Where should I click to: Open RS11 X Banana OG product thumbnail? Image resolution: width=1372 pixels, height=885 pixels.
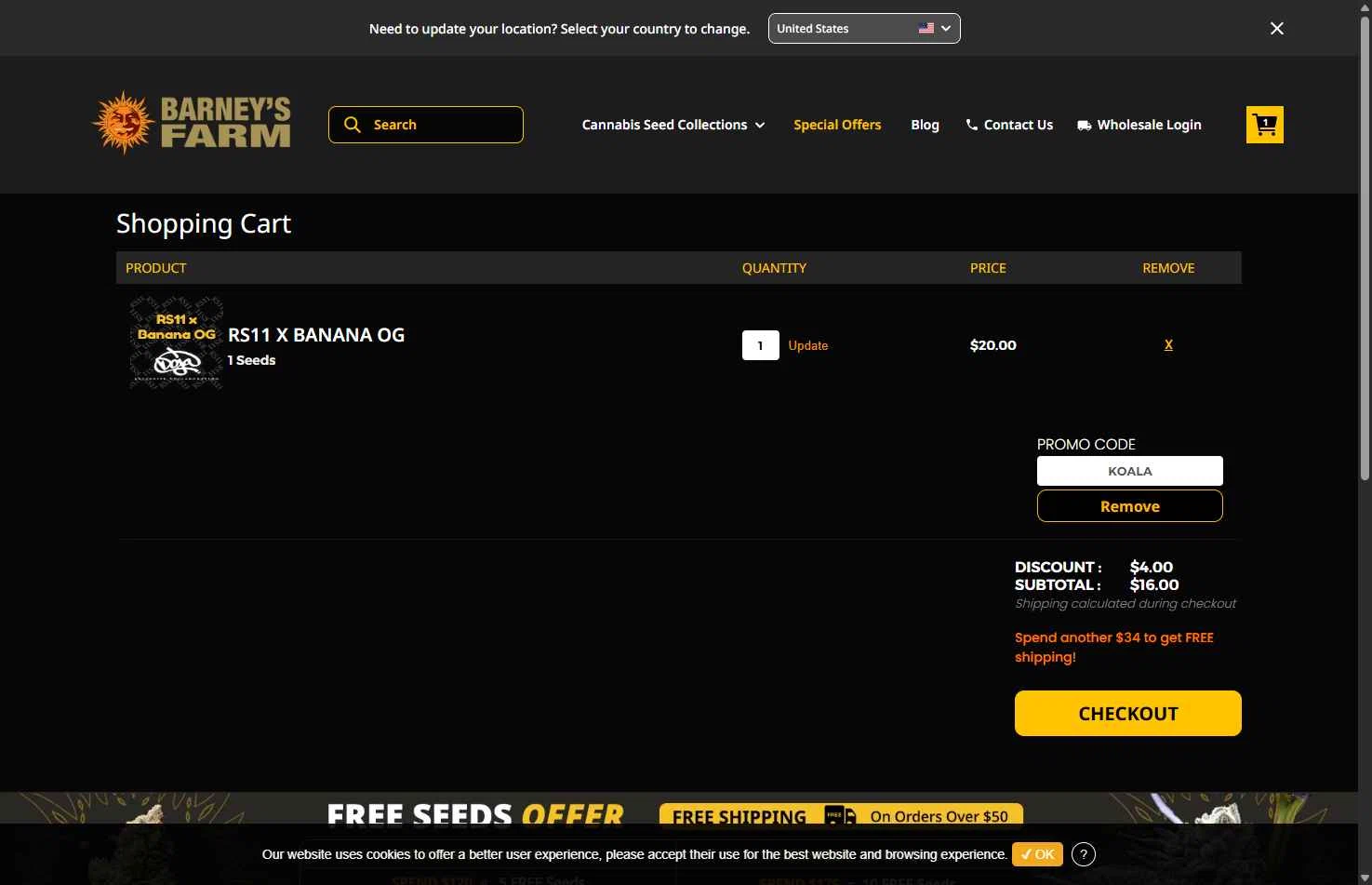177,342
